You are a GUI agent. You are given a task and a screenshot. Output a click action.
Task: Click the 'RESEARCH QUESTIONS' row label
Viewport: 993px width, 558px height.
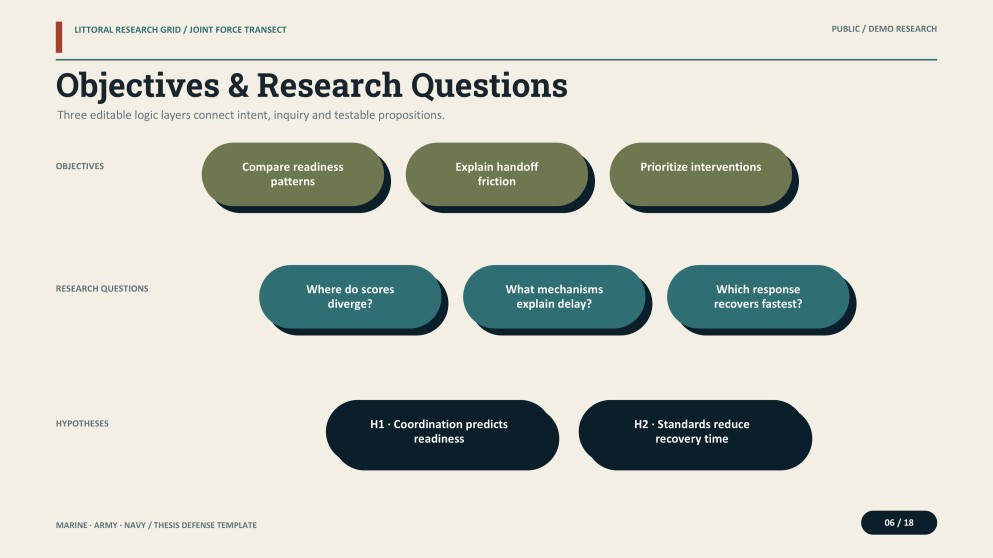(x=102, y=288)
